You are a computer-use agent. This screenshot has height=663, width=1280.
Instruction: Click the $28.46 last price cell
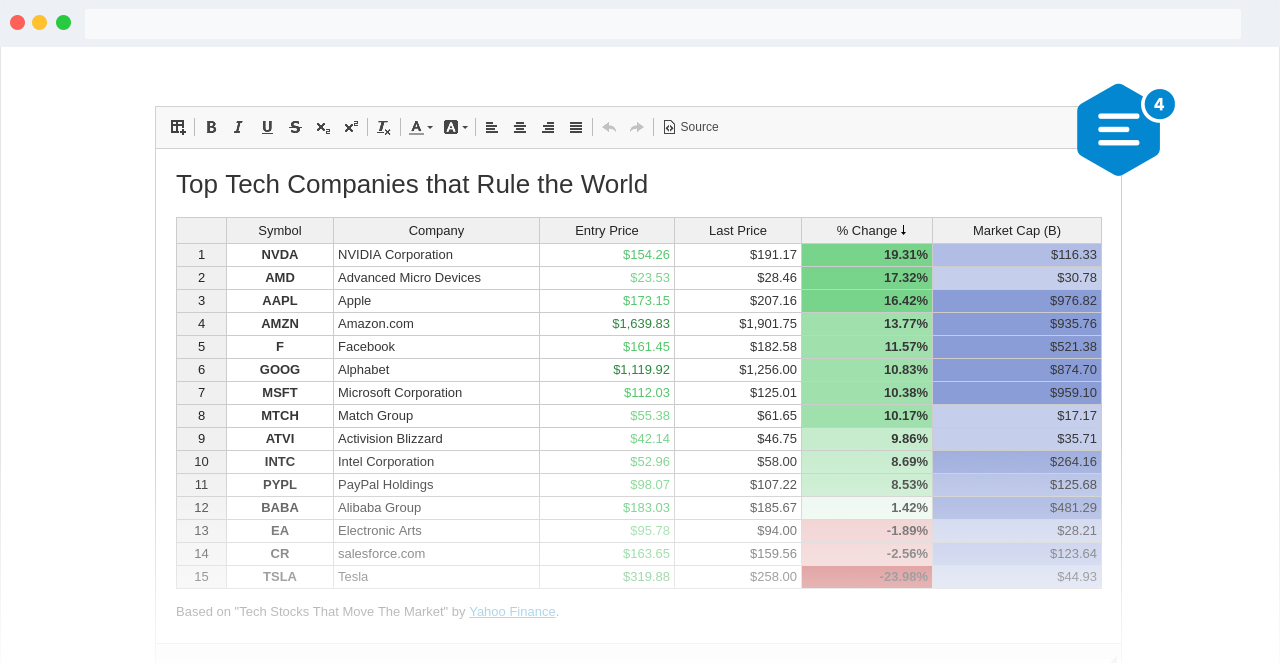pyautogui.click(x=738, y=278)
